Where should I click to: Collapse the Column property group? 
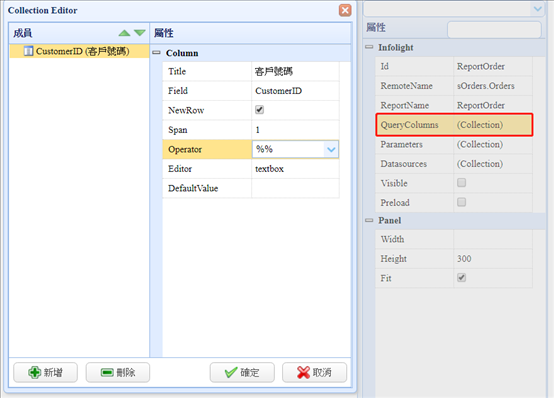156,53
